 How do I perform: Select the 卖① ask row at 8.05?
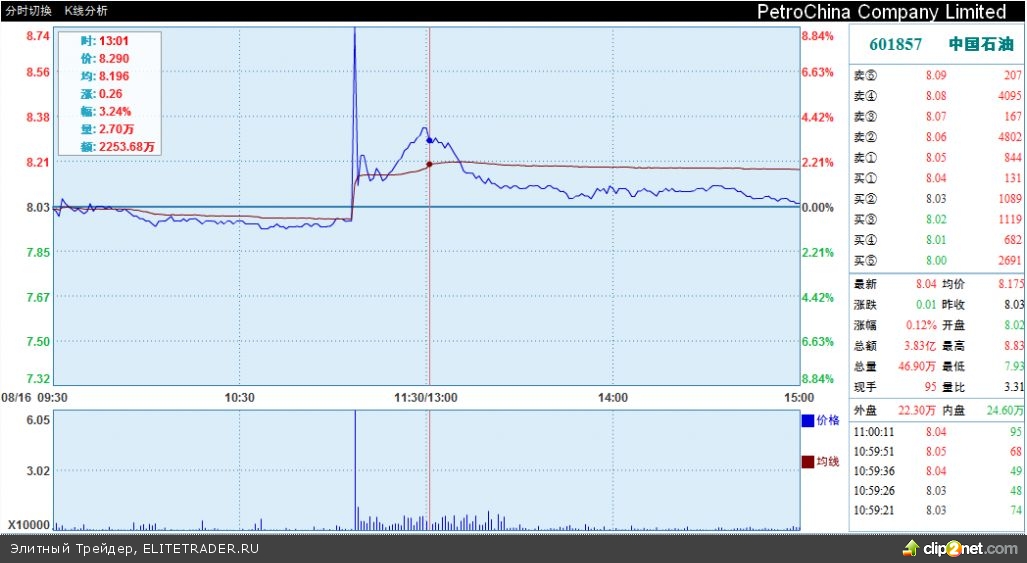coord(937,158)
